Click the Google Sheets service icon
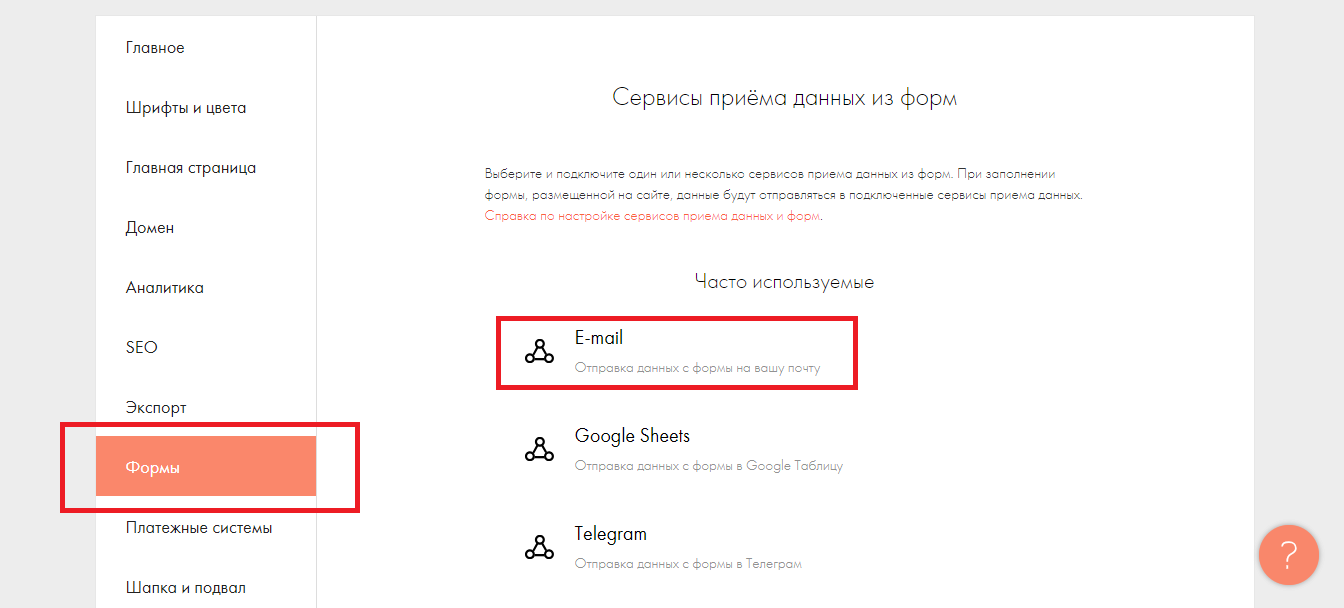Viewport: 1344px width, 608px height. pyautogui.click(x=539, y=450)
